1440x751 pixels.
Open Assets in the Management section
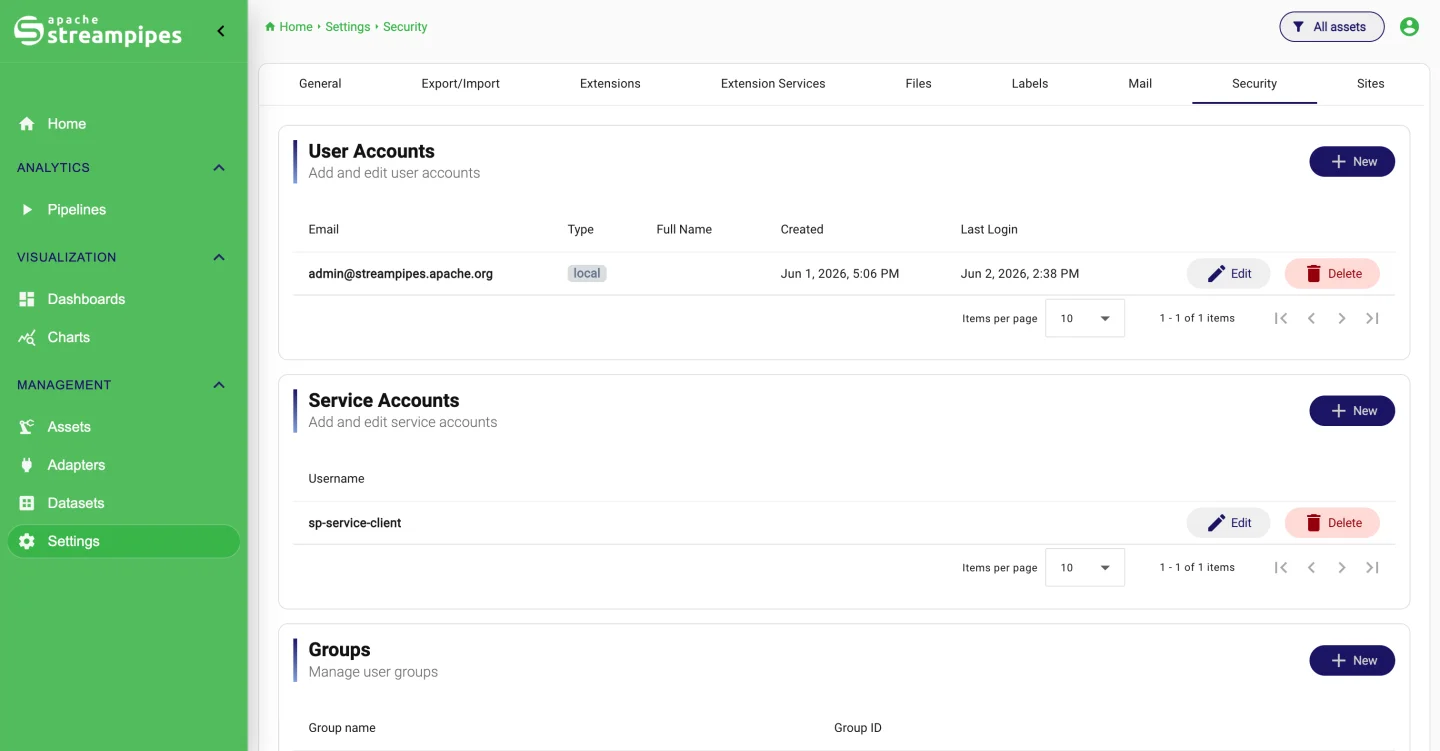(123, 427)
